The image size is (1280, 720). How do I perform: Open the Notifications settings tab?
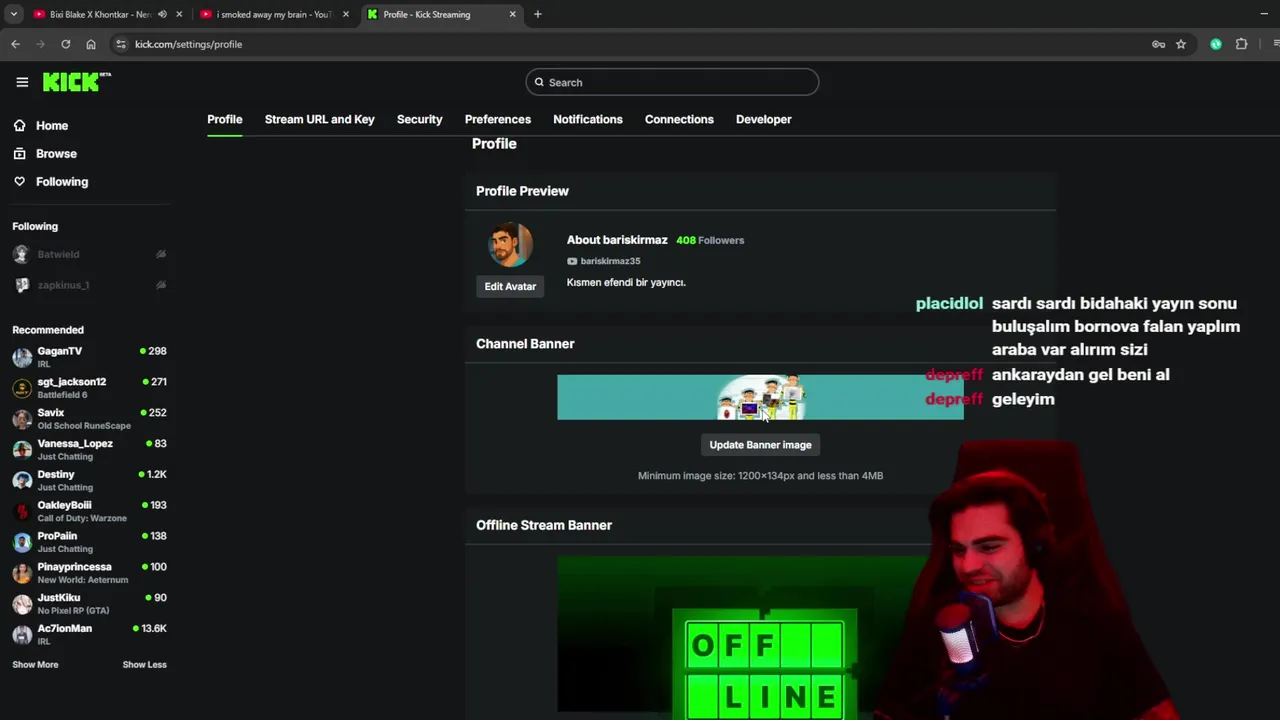(588, 119)
